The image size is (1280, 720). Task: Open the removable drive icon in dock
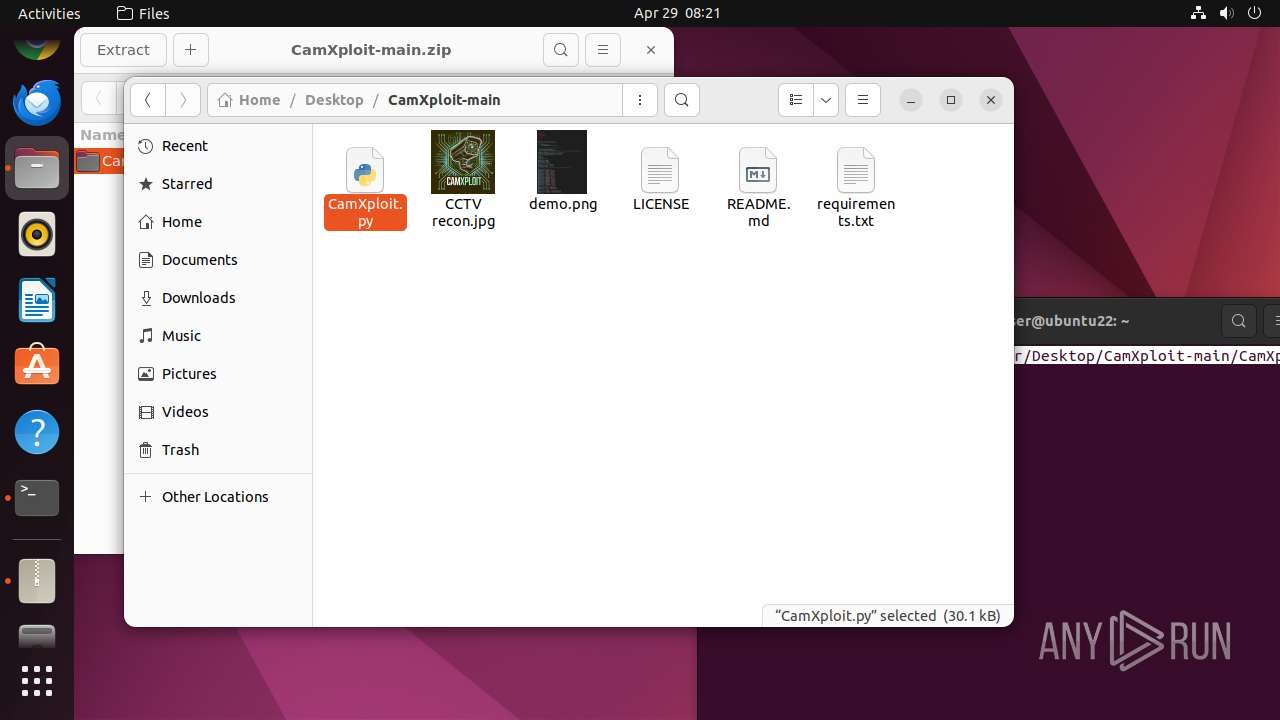37,636
